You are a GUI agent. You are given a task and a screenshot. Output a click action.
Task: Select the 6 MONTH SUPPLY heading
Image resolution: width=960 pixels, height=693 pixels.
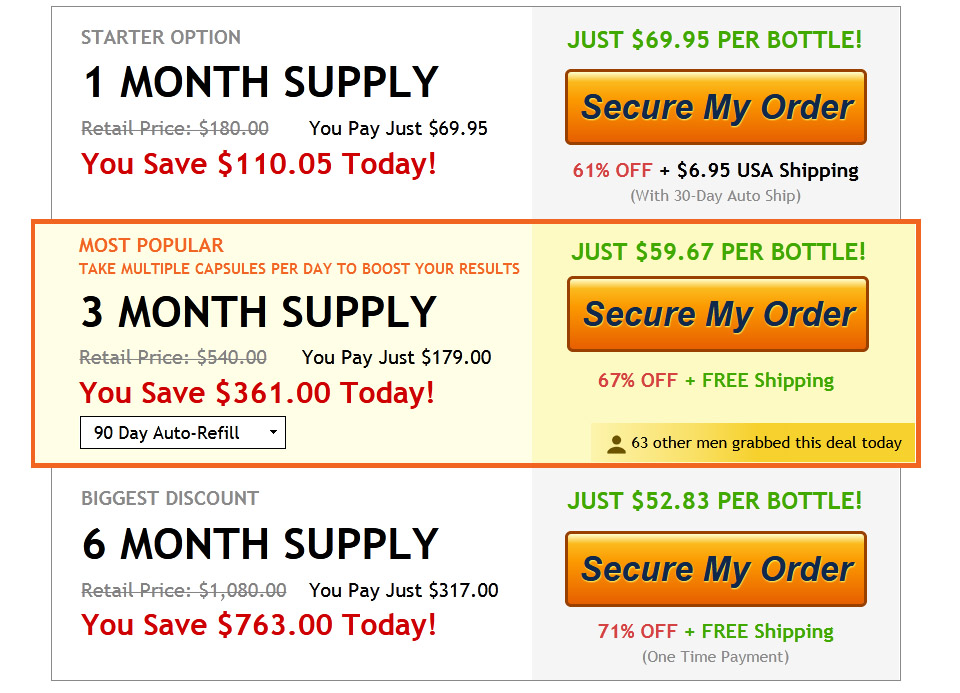tap(261, 544)
